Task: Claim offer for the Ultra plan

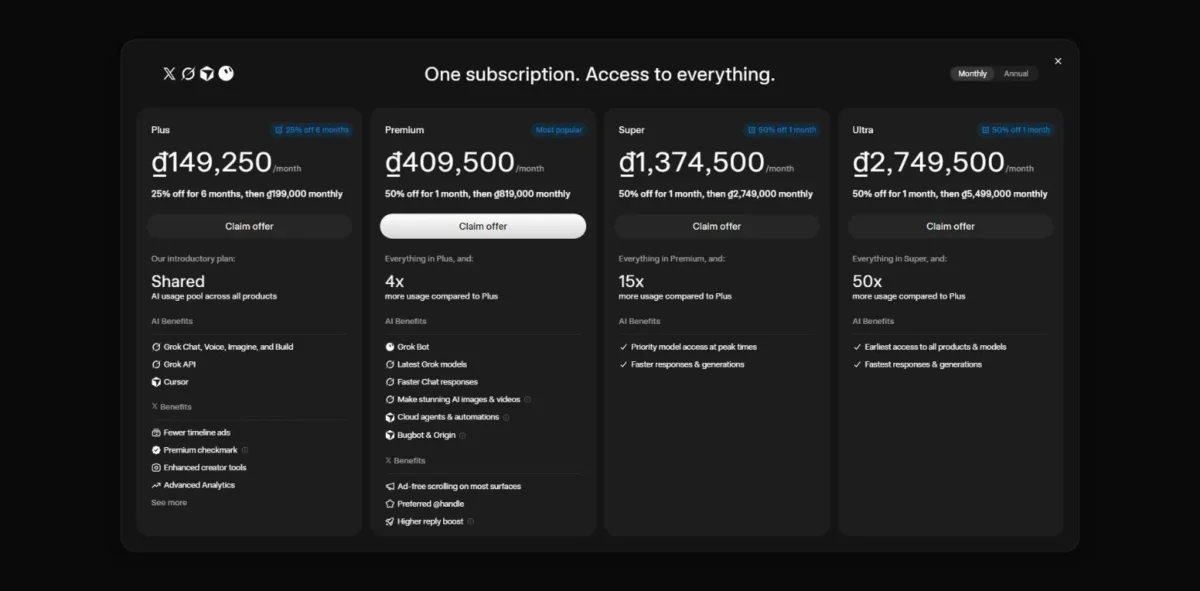Action: tap(950, 226)
